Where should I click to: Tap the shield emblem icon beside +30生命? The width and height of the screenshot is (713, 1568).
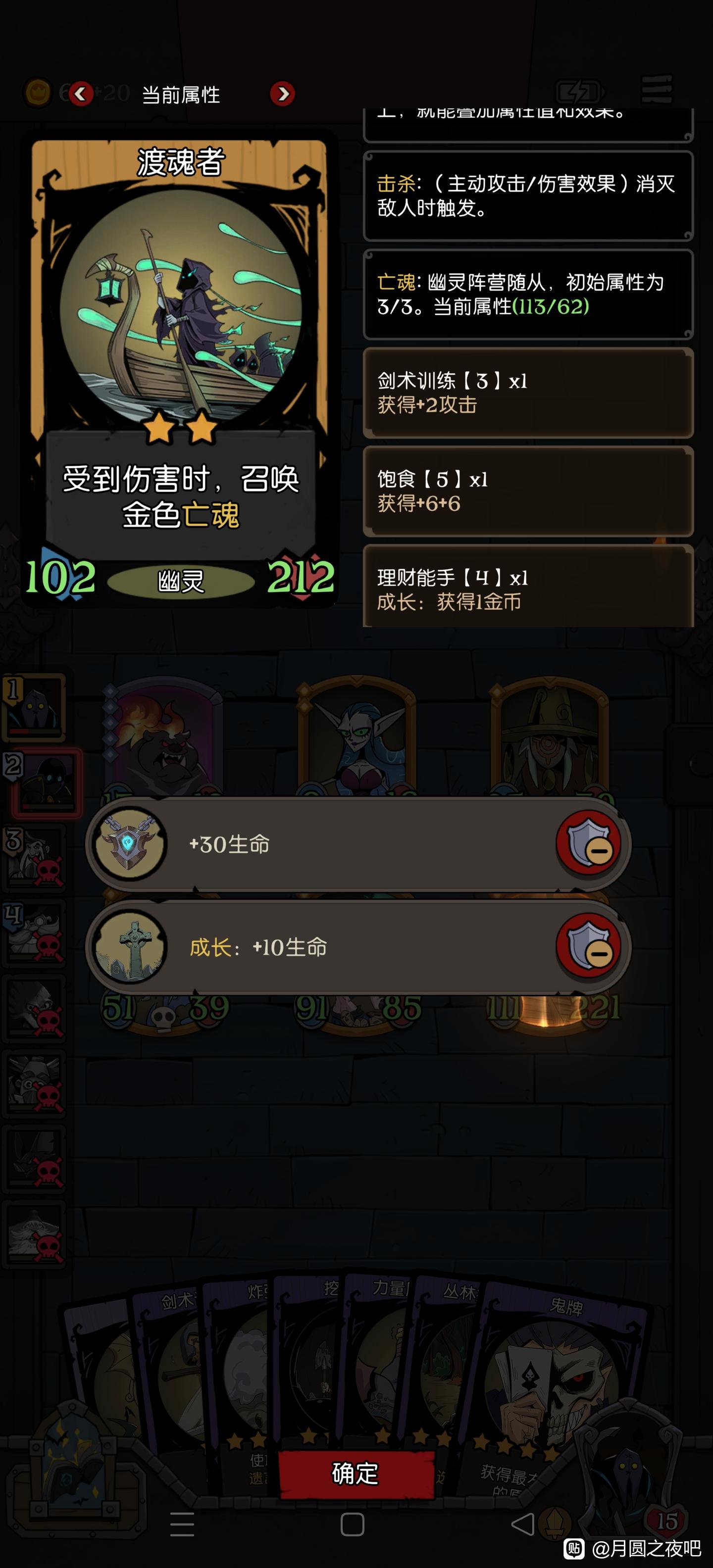coord(129,844)
